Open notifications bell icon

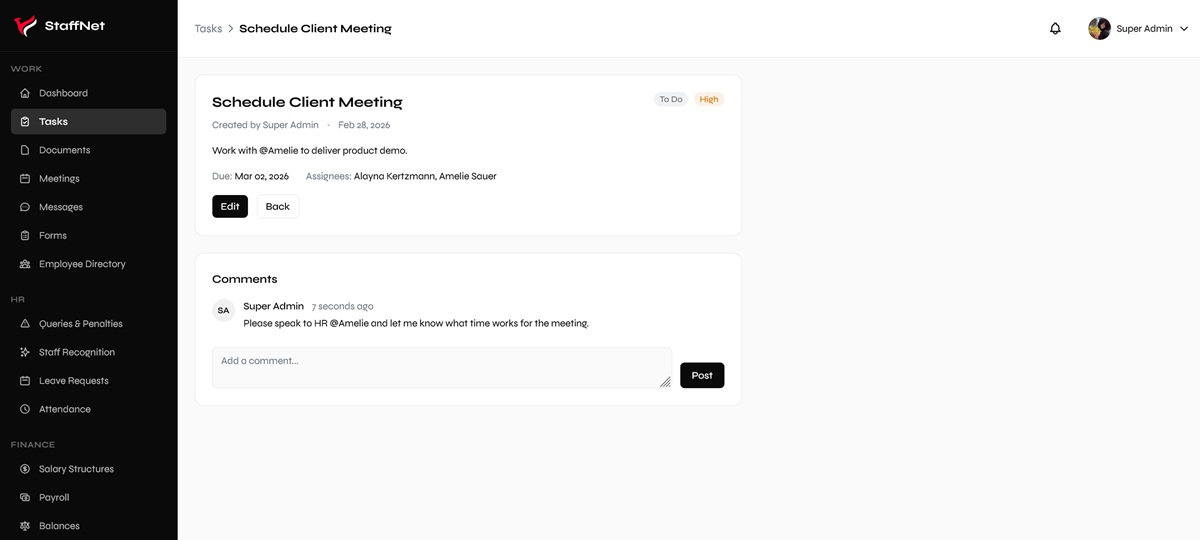click(x=1055, y=29)
